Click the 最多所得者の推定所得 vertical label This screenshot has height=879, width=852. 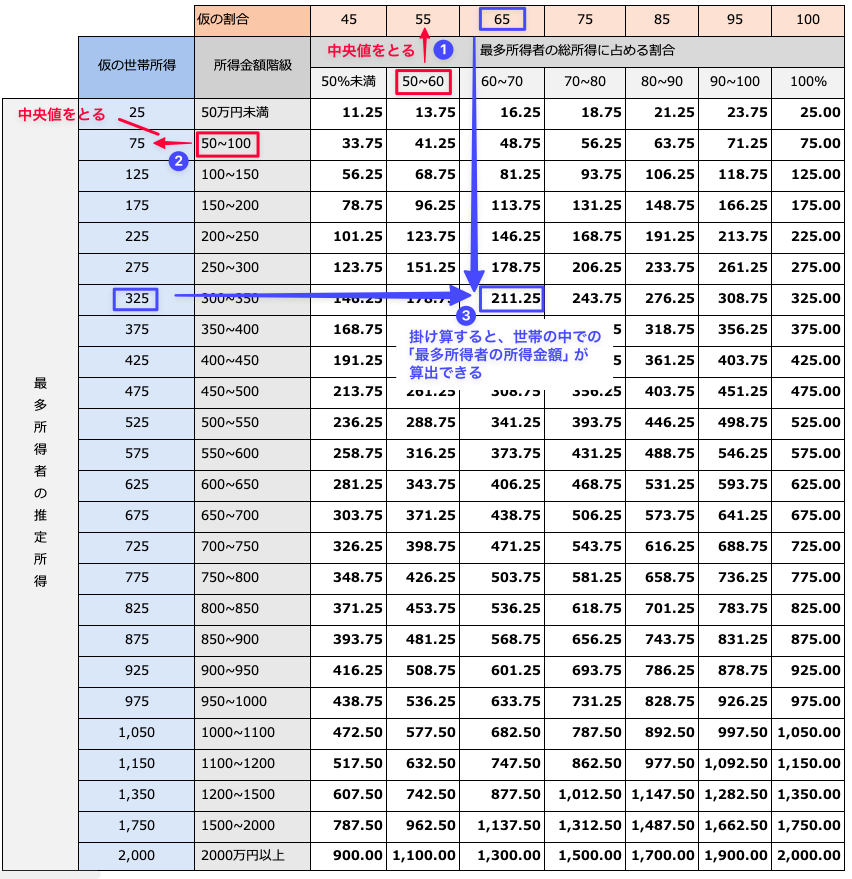pos(40,482)
